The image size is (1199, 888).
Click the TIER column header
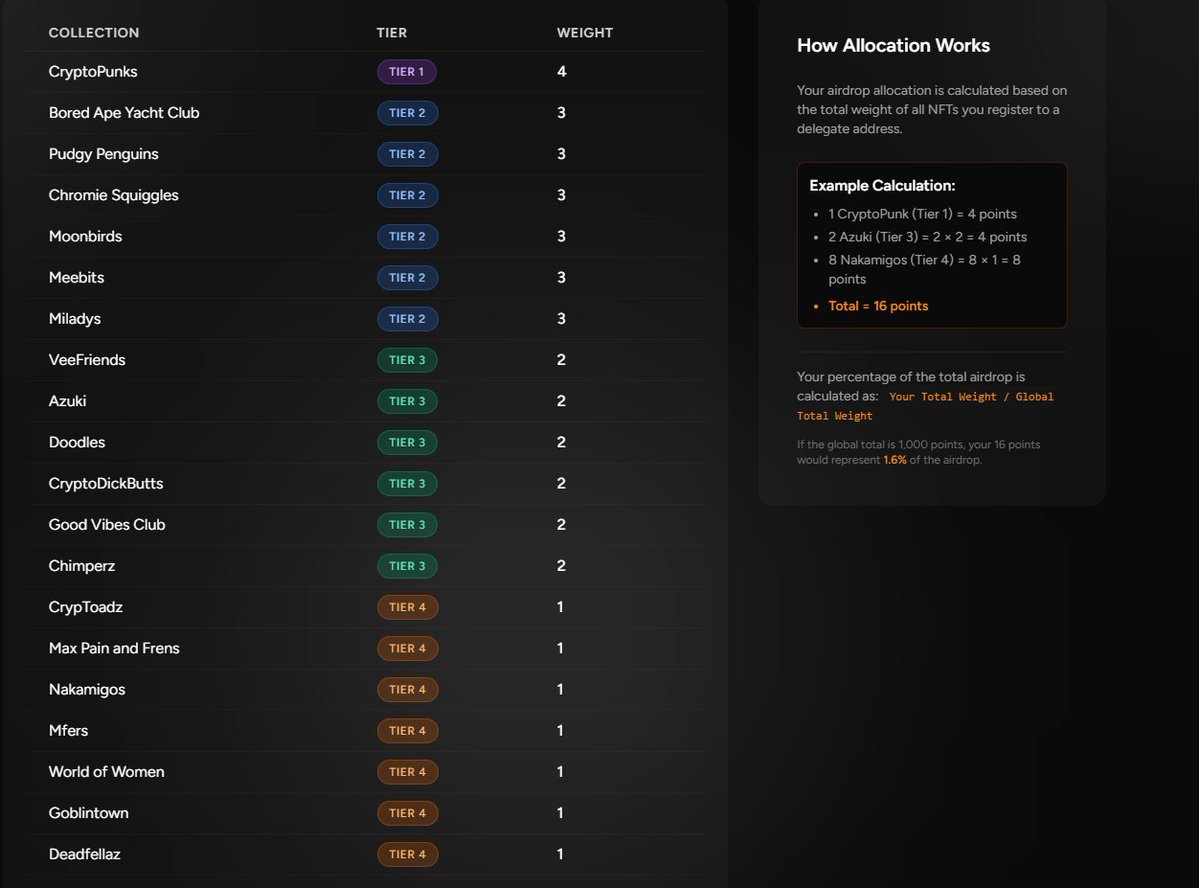(x=392, y=33)
